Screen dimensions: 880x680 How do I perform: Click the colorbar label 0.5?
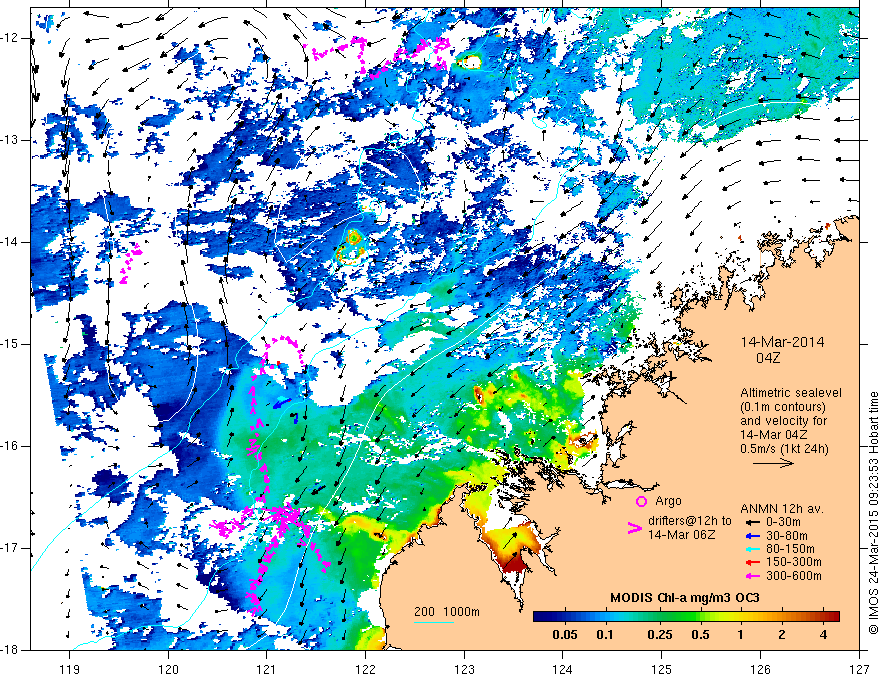tap(700, 635)
